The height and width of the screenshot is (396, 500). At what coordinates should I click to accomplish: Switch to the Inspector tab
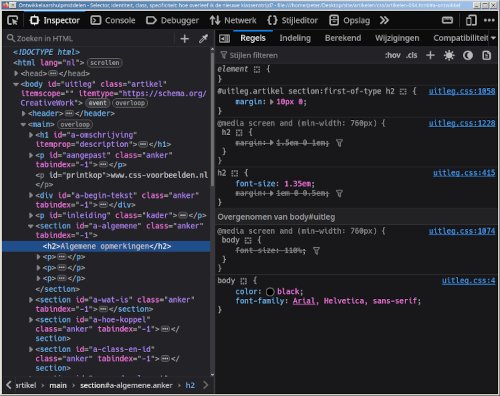pos(55,21)
